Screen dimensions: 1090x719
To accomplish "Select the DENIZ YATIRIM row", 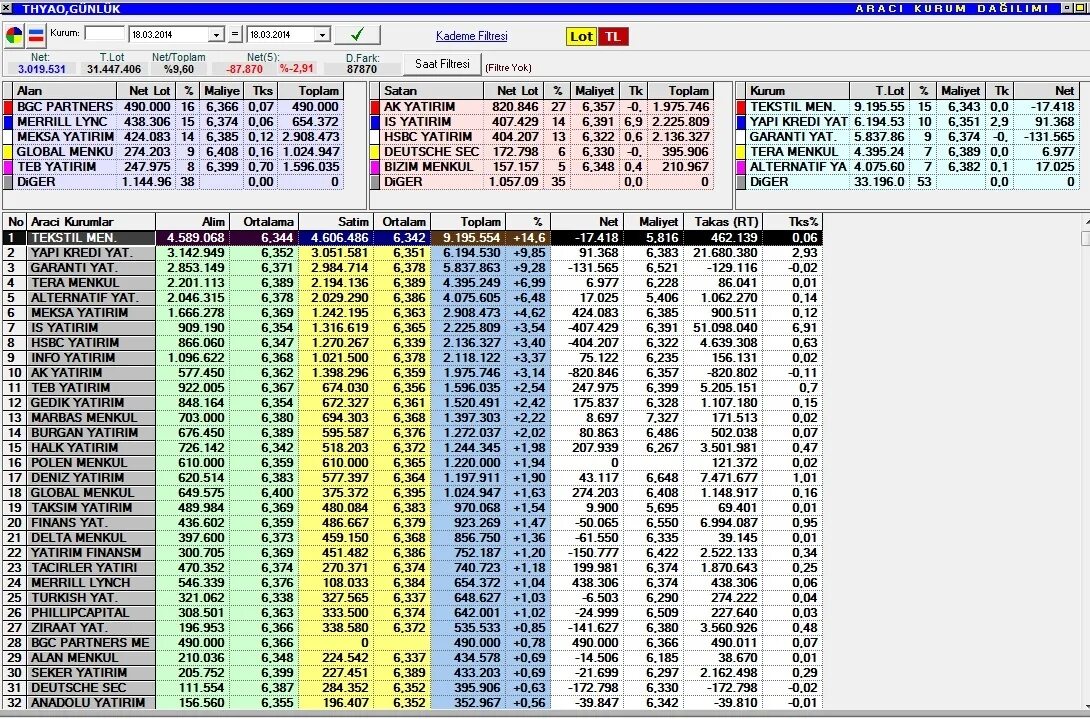I will point(412,478).
